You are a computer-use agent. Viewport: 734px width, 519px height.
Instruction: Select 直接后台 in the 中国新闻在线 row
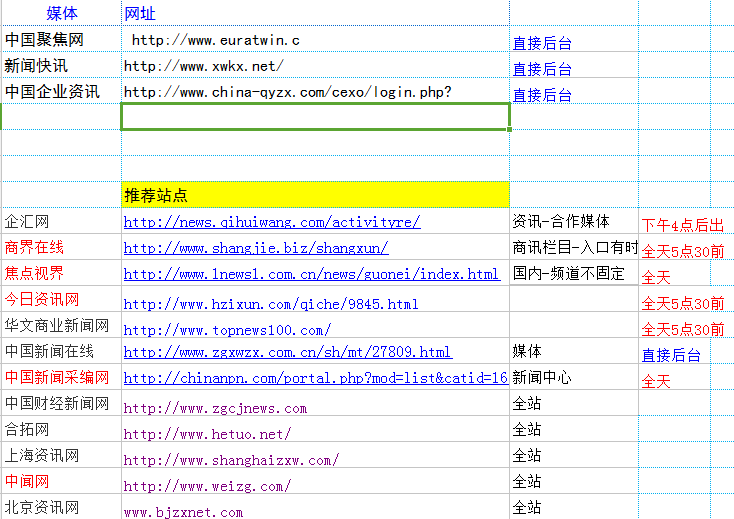click(675, 351)
